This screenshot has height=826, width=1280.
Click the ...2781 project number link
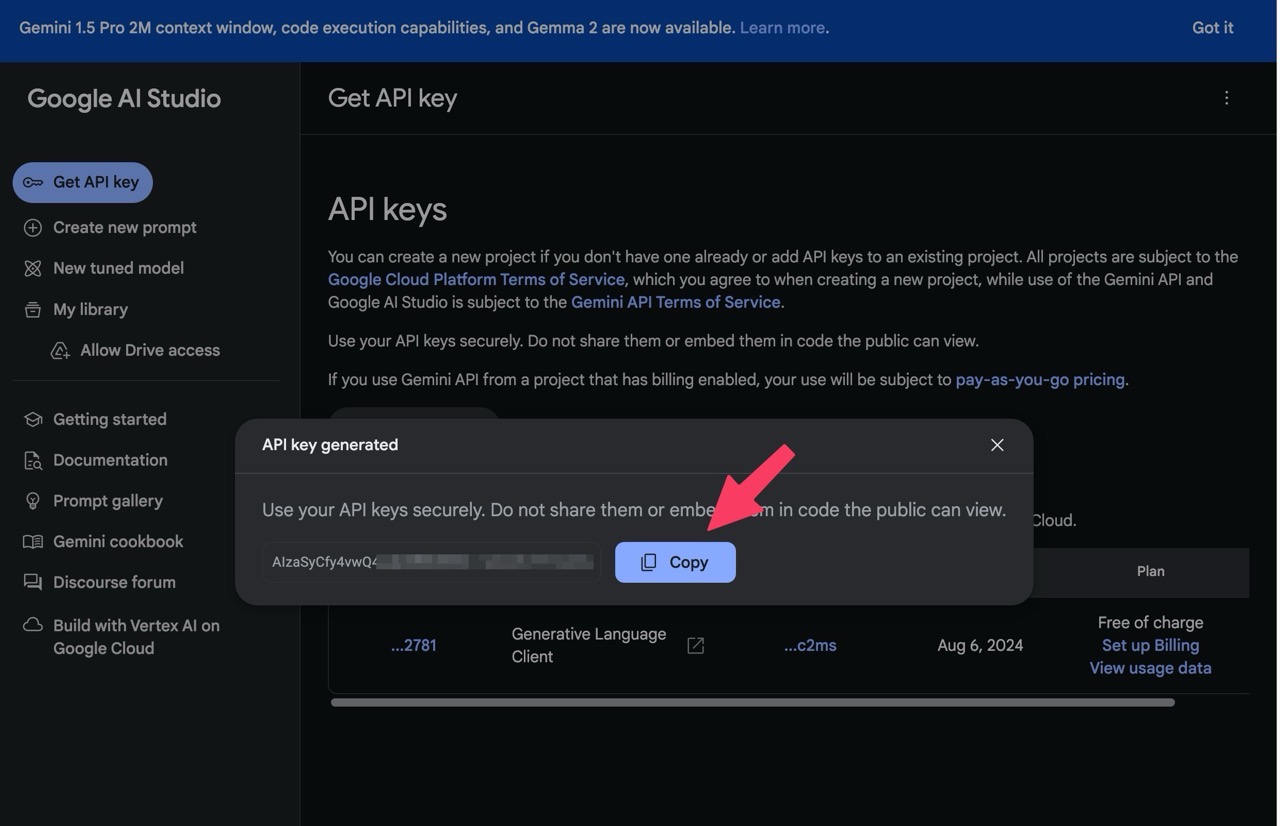(x=414, y=646)
